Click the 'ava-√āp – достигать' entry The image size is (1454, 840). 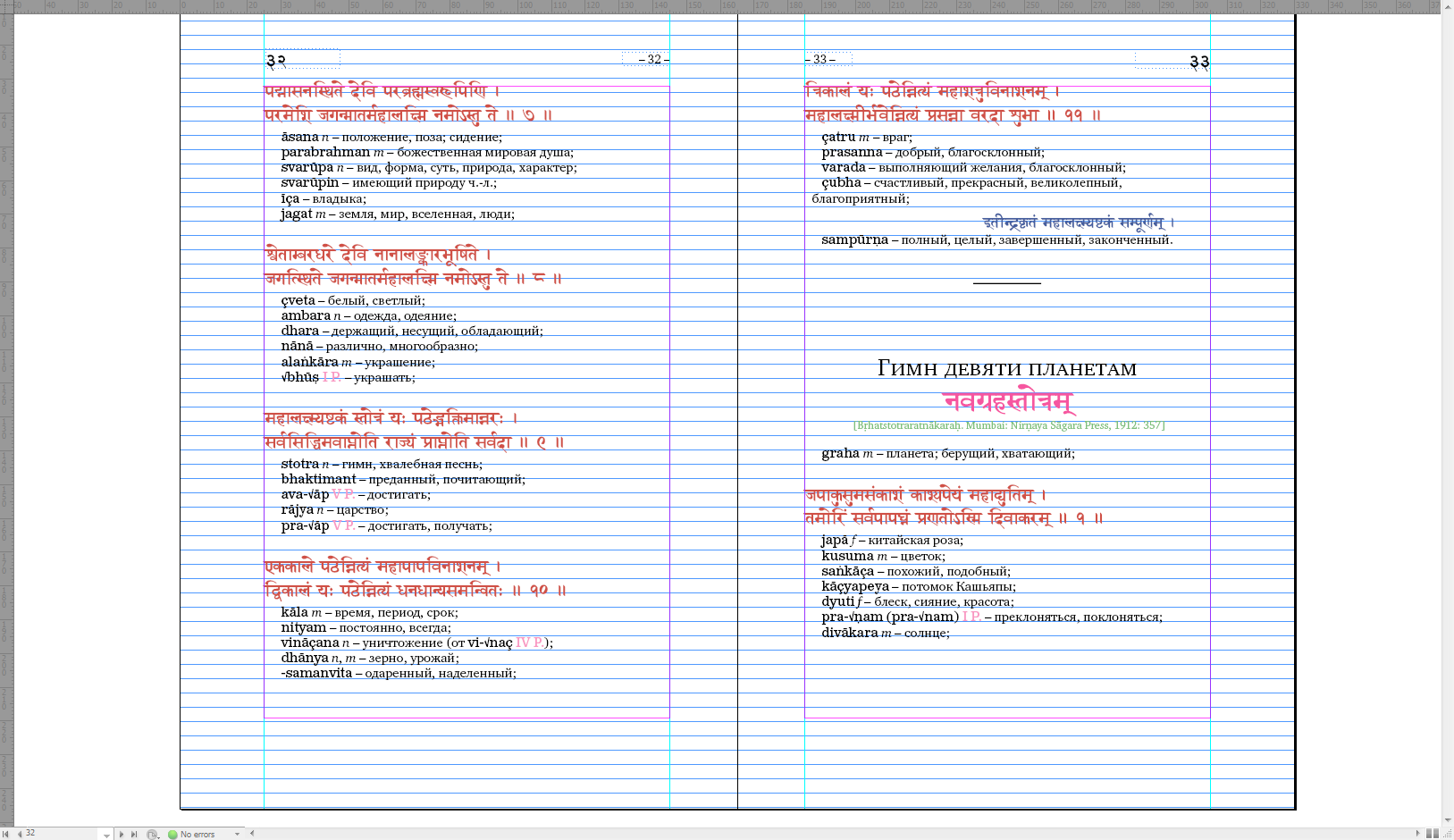click(356, 494)
